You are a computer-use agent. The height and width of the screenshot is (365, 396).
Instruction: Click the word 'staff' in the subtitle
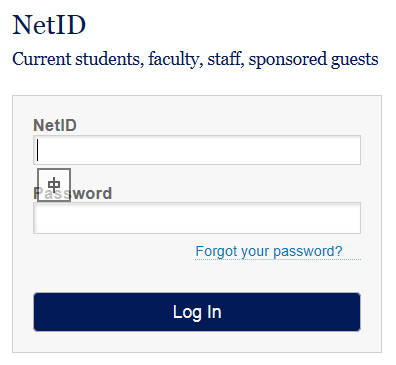coord(225,59)
